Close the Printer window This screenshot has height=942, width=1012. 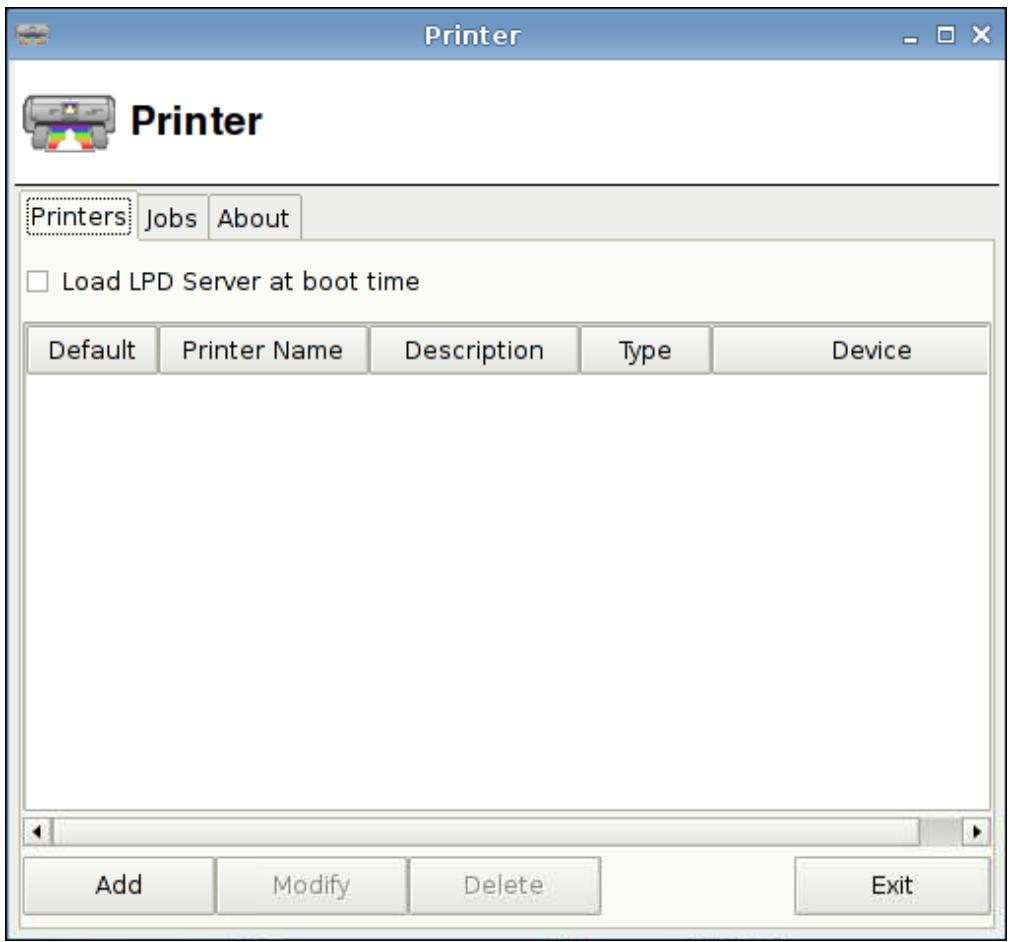click(981, 34)
